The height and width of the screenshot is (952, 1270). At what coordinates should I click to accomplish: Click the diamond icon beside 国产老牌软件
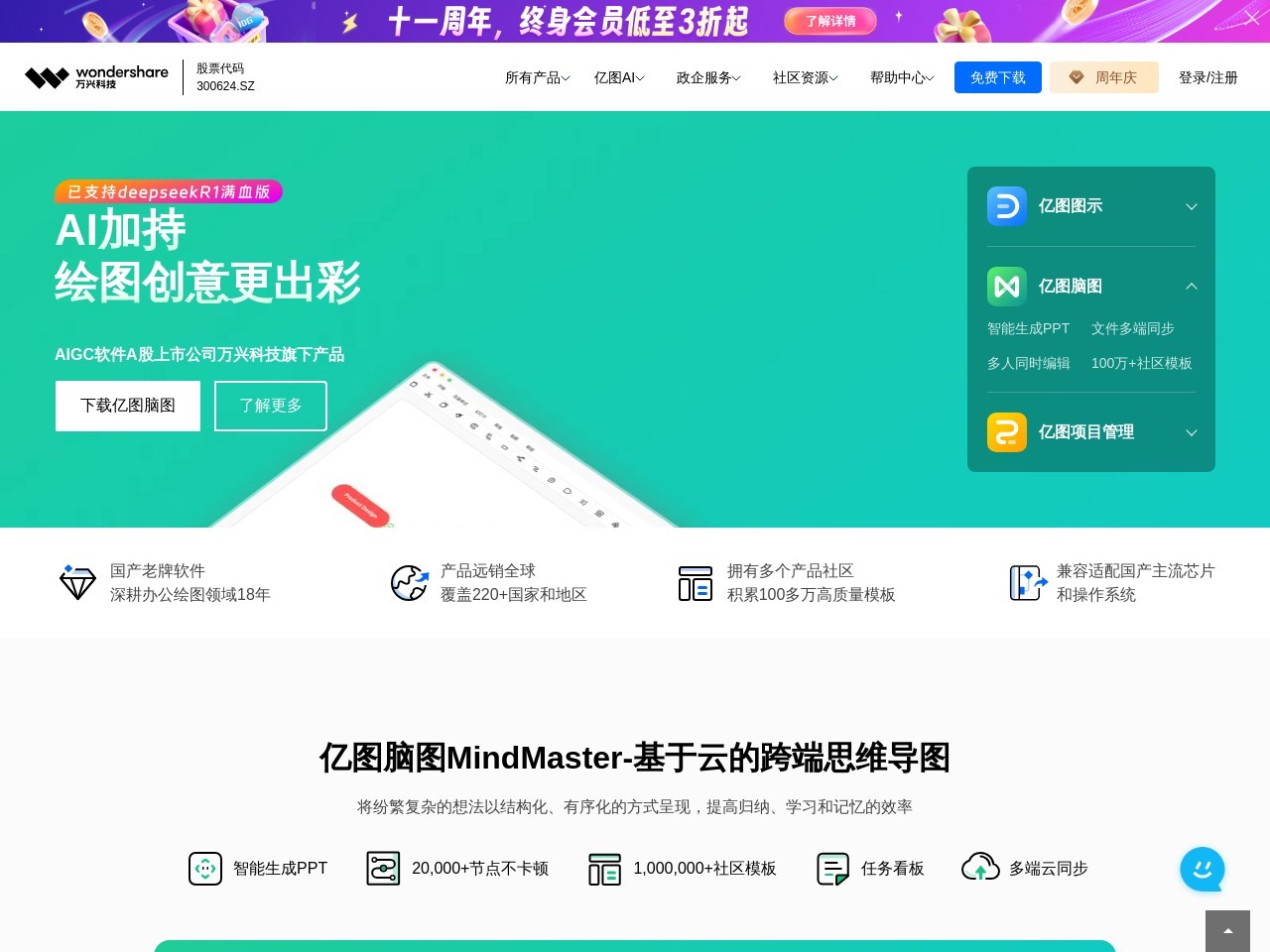(x=77, y=582)
